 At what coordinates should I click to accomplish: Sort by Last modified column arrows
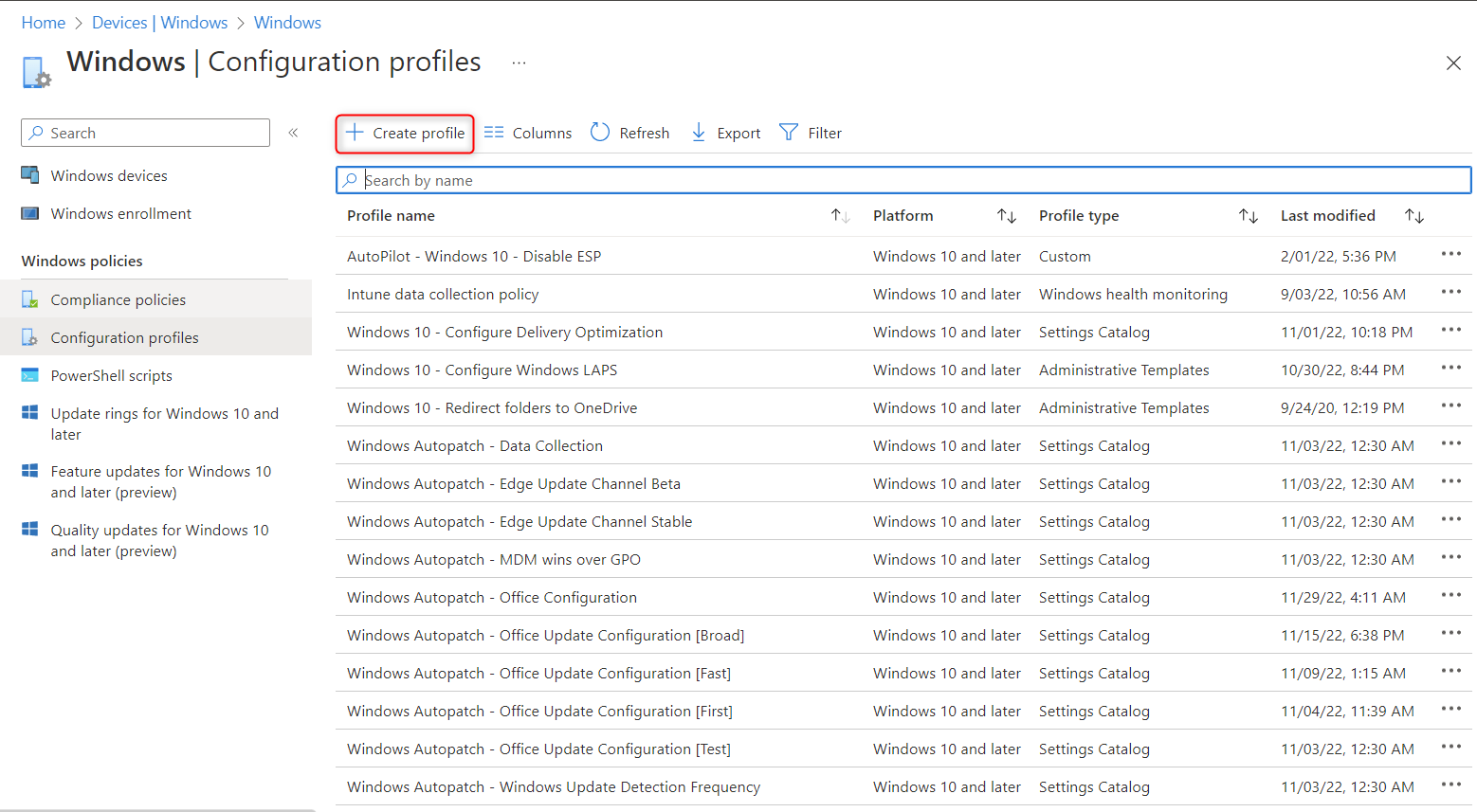tap(1414, 216)
